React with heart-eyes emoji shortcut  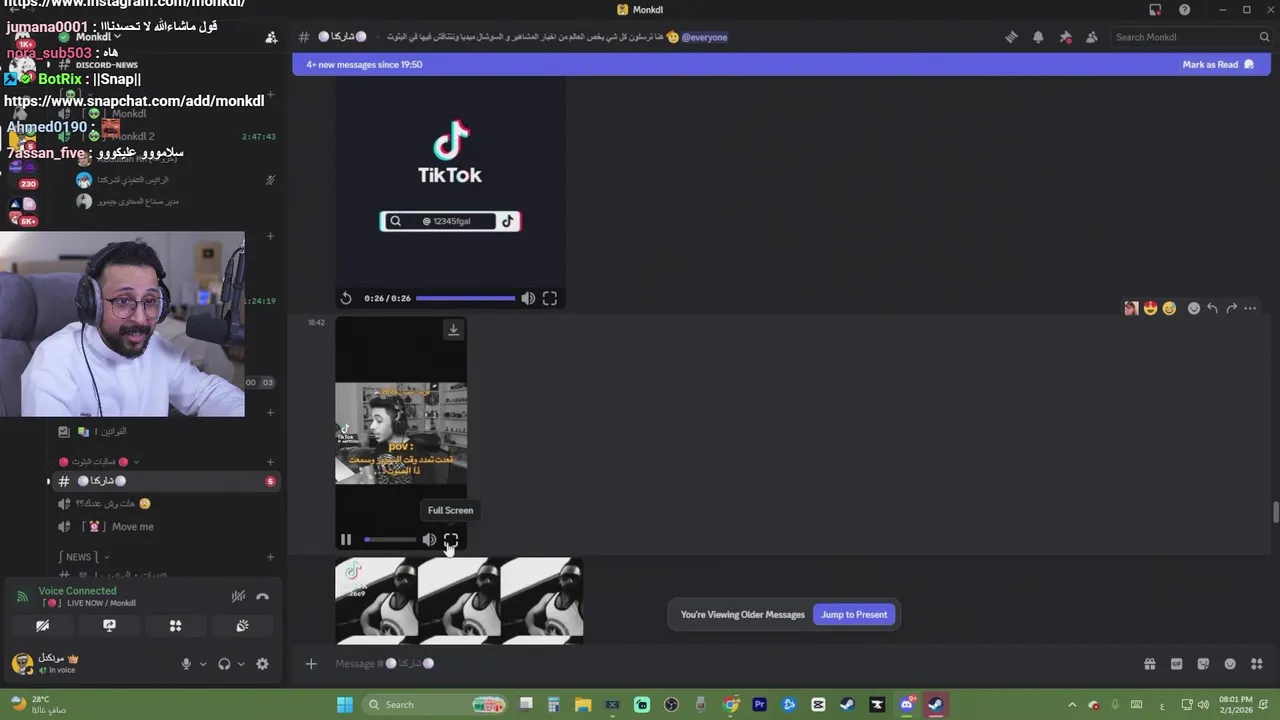[x=1150, y=308]
